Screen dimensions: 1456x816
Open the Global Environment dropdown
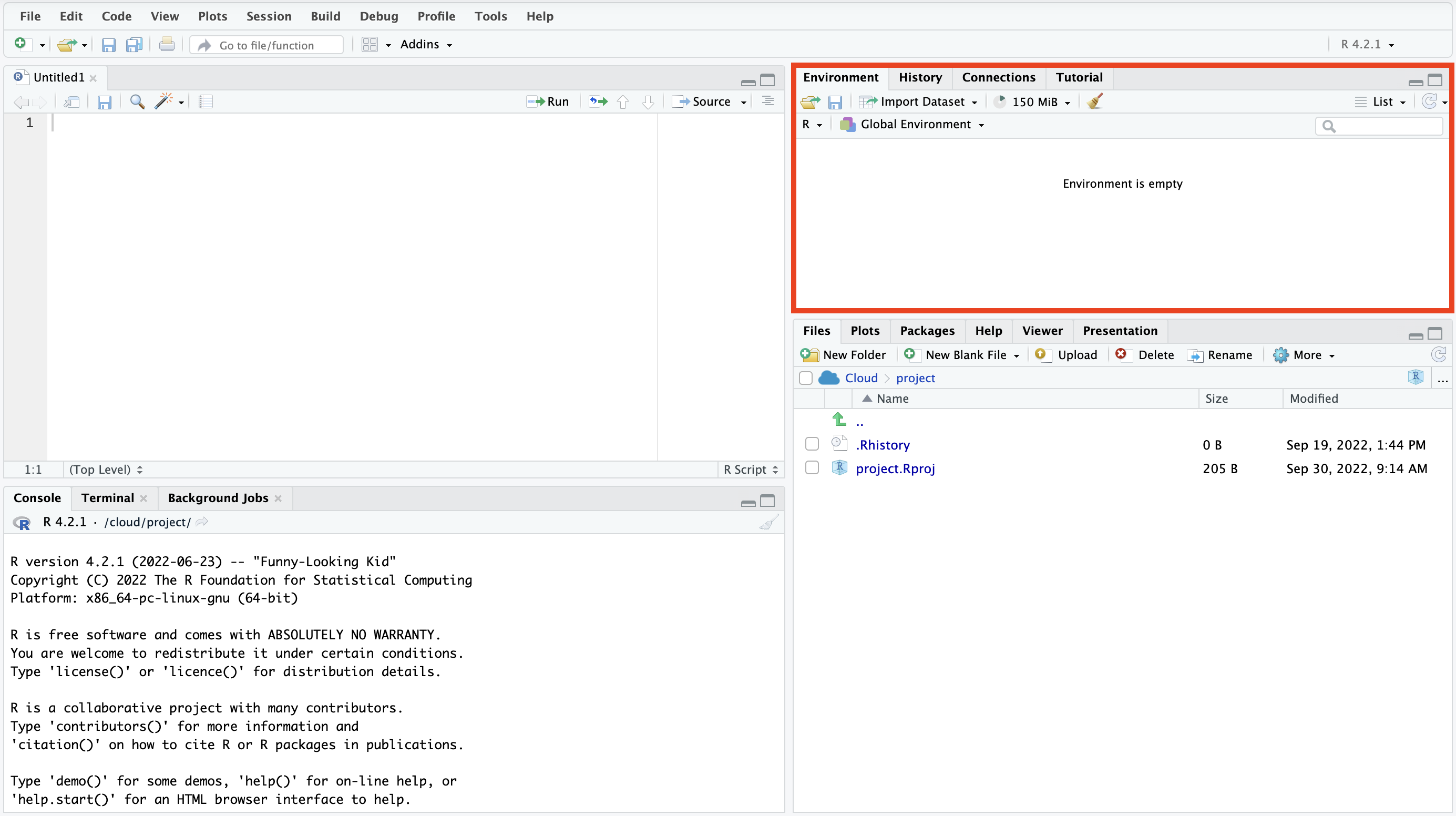[912, 125]
